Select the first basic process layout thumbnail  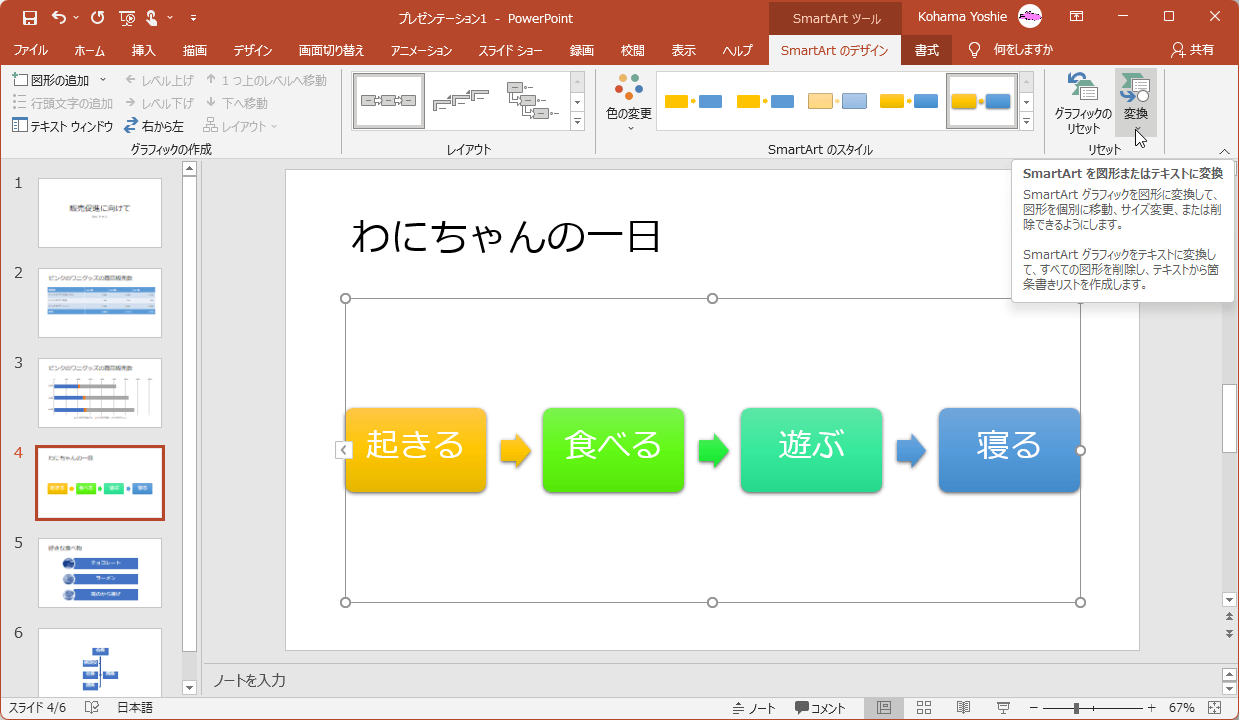click(388, 101)
